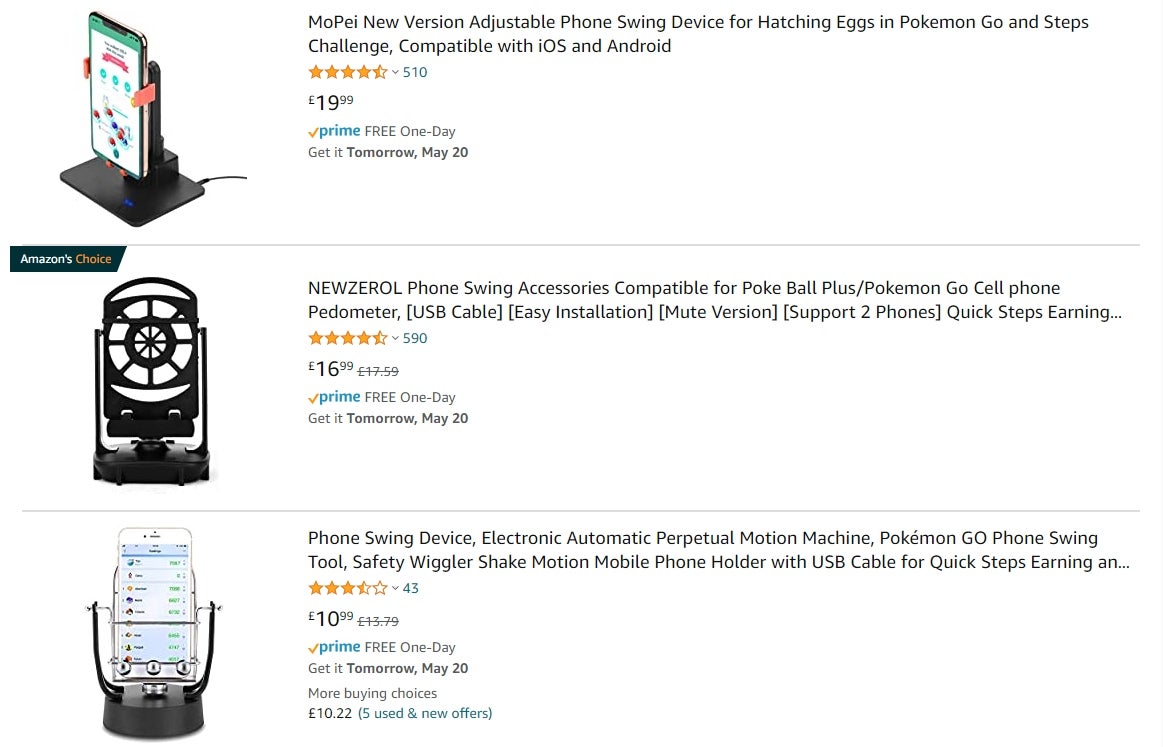1163x747 pixels.
Task: Click the Prime badge on the MoPei listing
Action: tap(335, 131)
